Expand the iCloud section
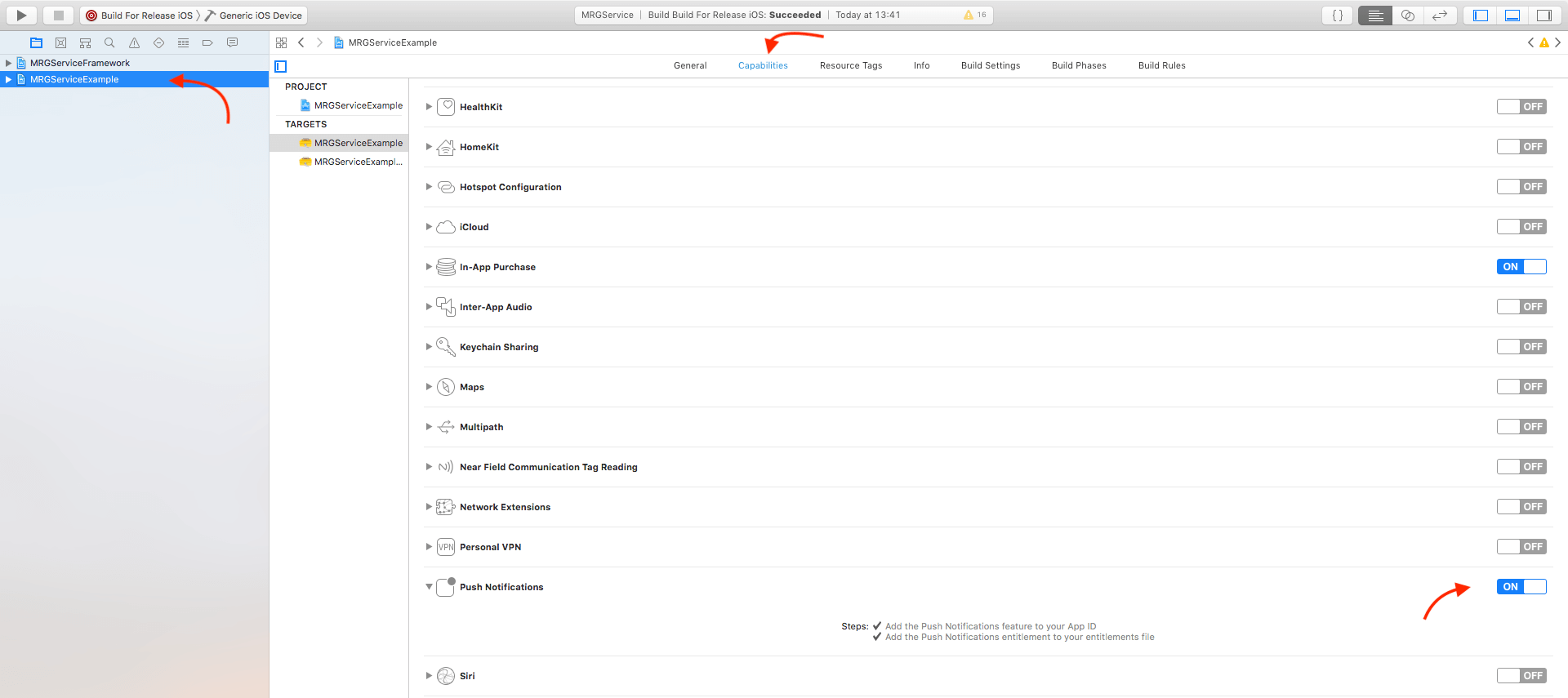Screen dimensions: 1568x698 tap(429, 226)
